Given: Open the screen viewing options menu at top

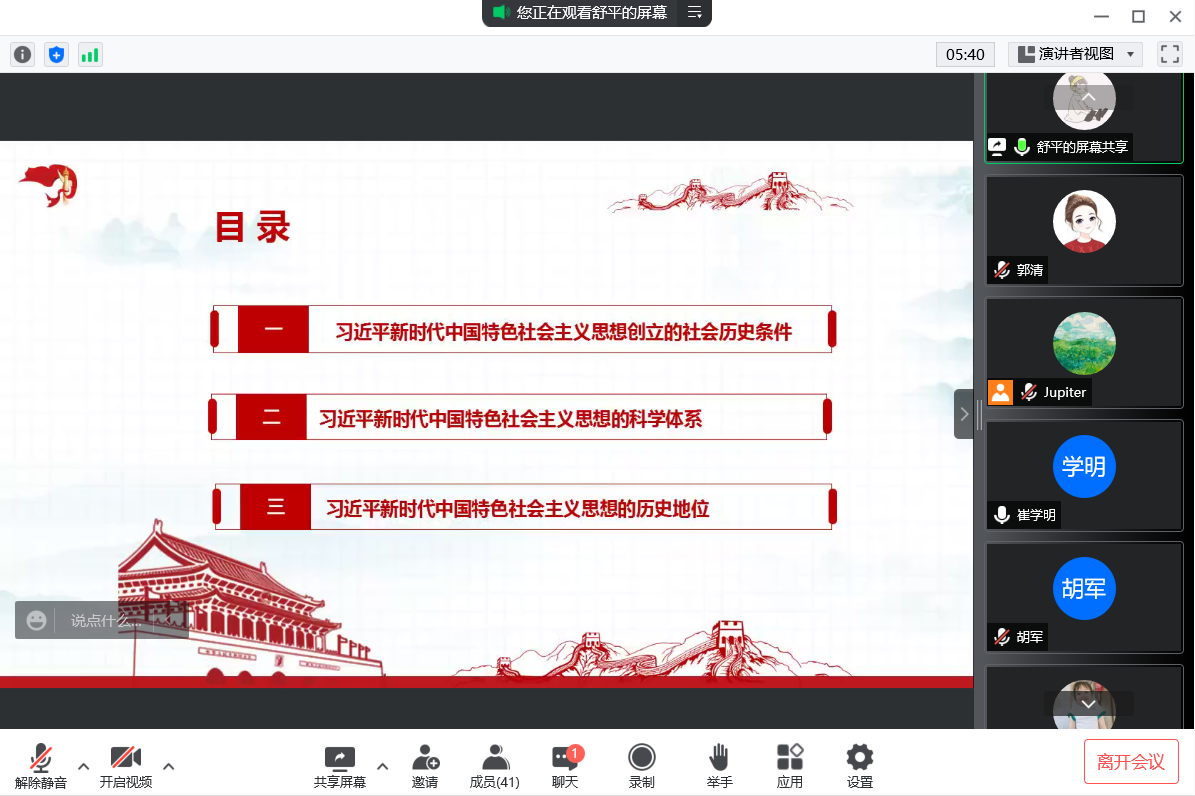Looking at the screenshot, I should pos(694,13).
